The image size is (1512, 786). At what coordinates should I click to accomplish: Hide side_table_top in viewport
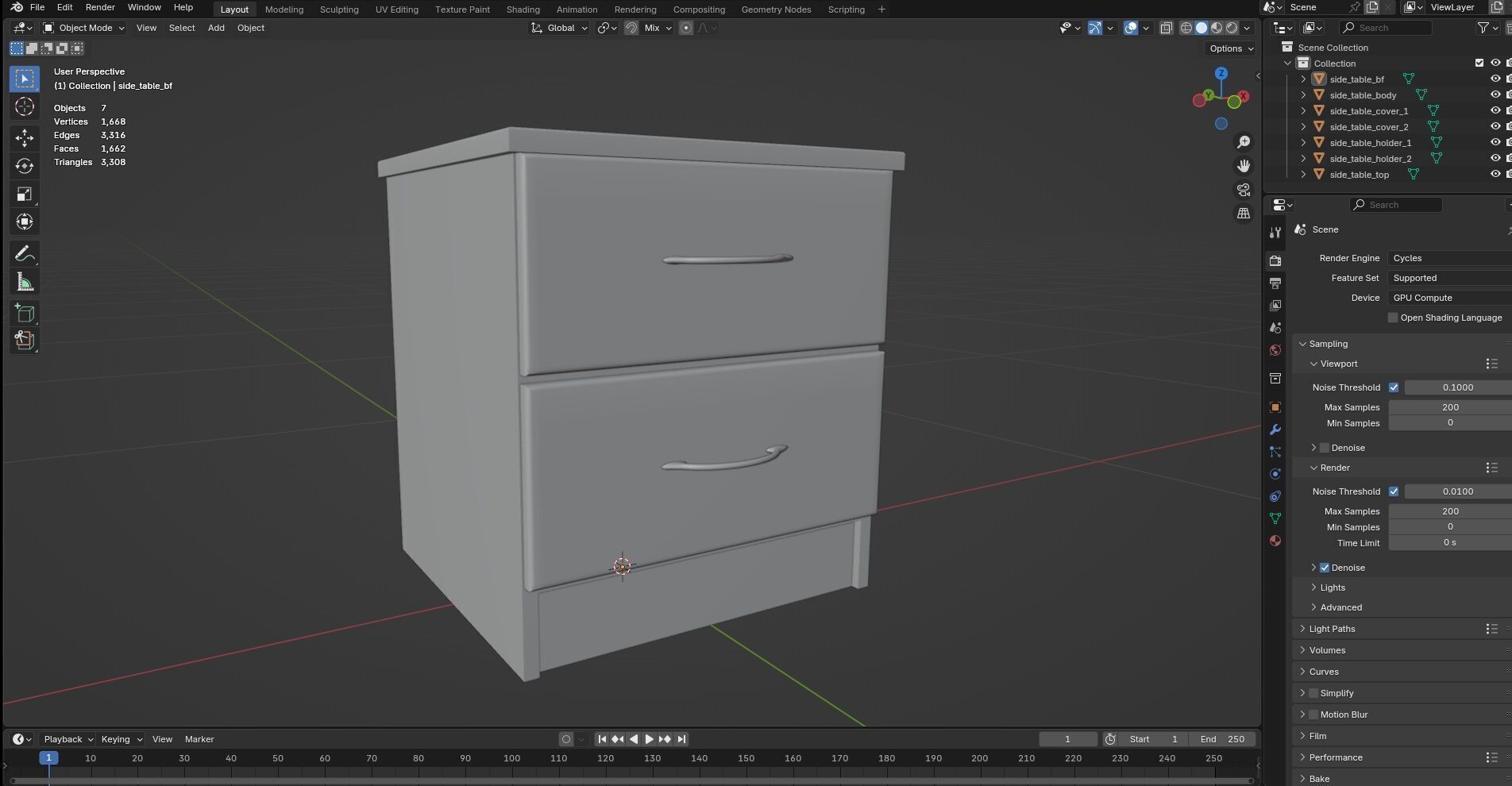click(1495, 175)
